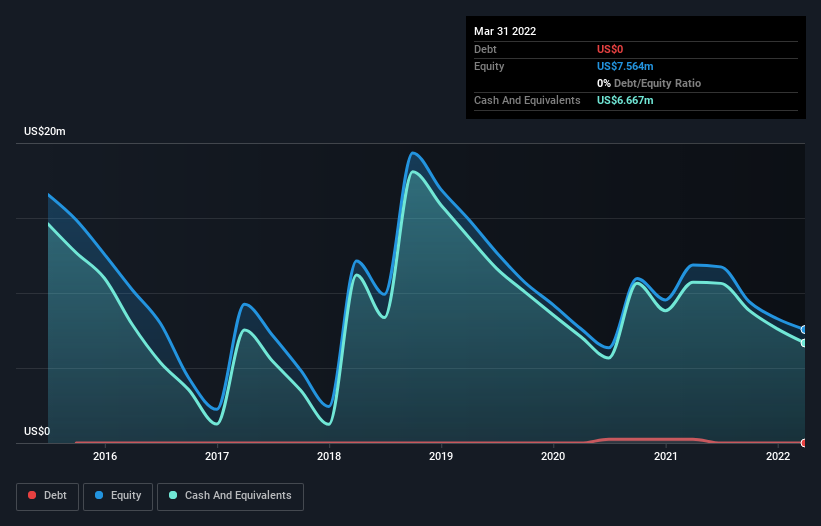
Task: Click the 0% Debt/Equity Ratio text
Action: [649, 83]
